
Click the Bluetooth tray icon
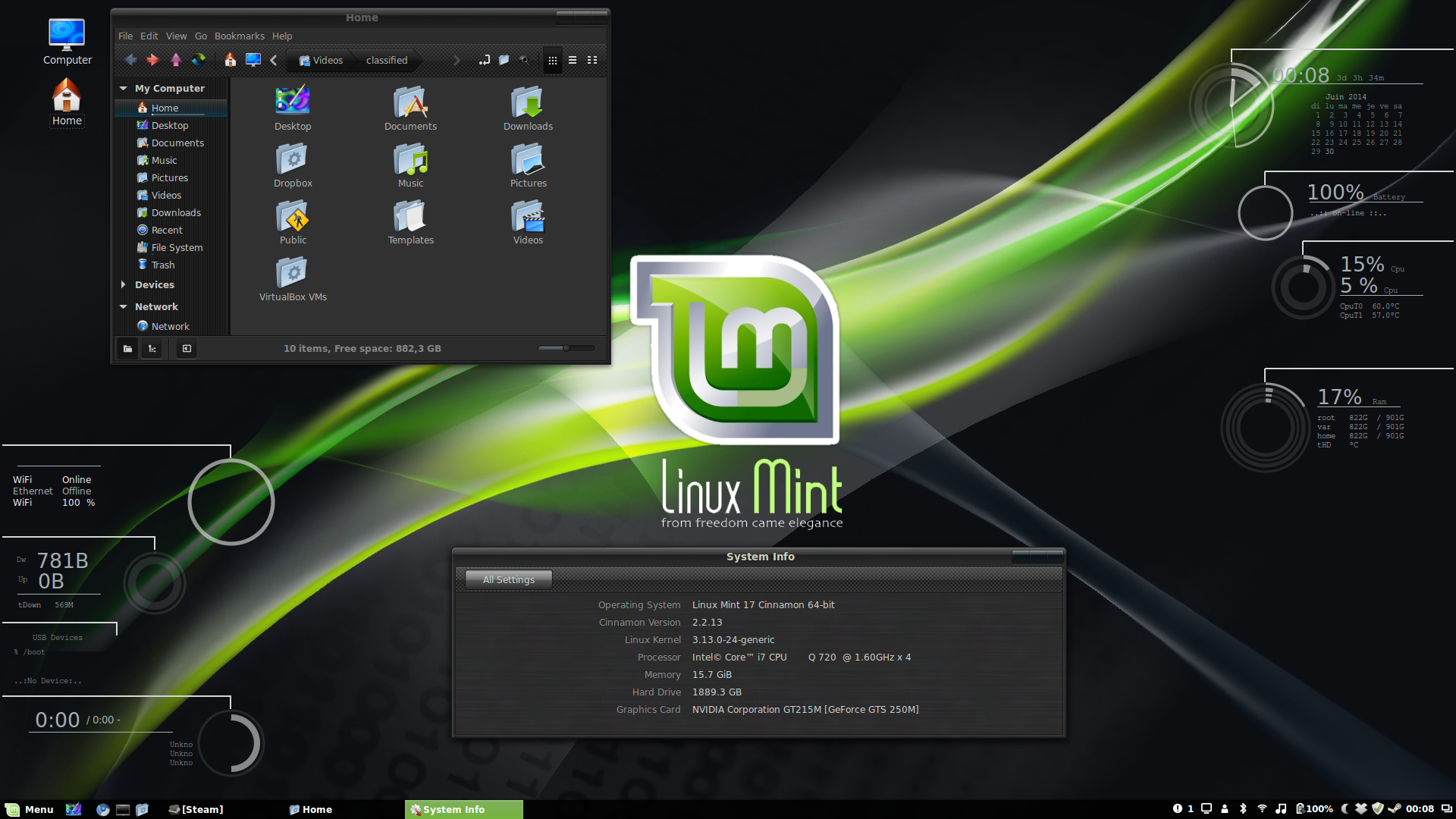coord(1243,809)
